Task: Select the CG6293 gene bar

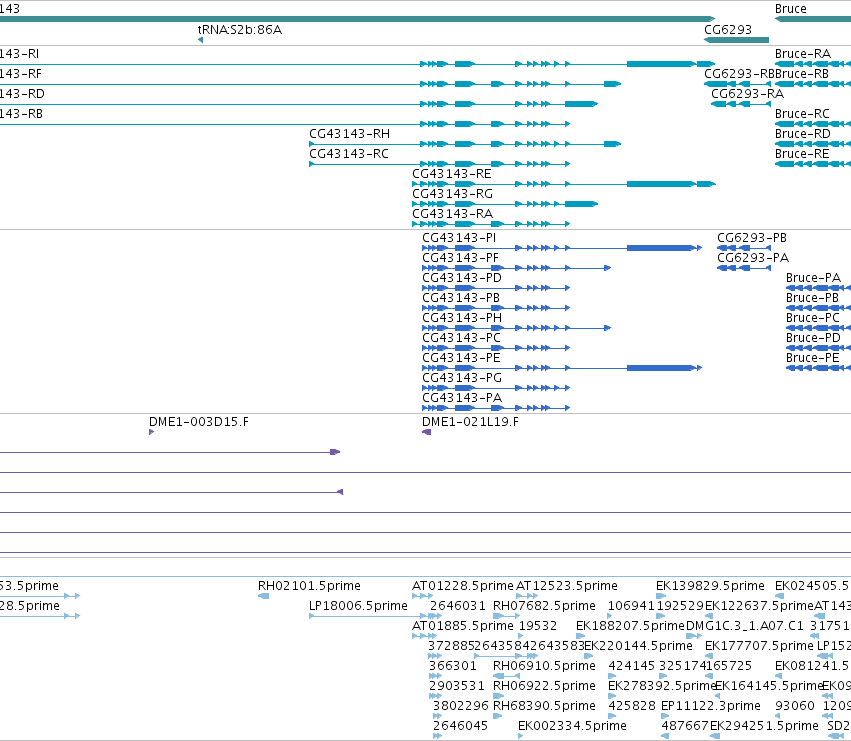Action: tap(736, 40)
